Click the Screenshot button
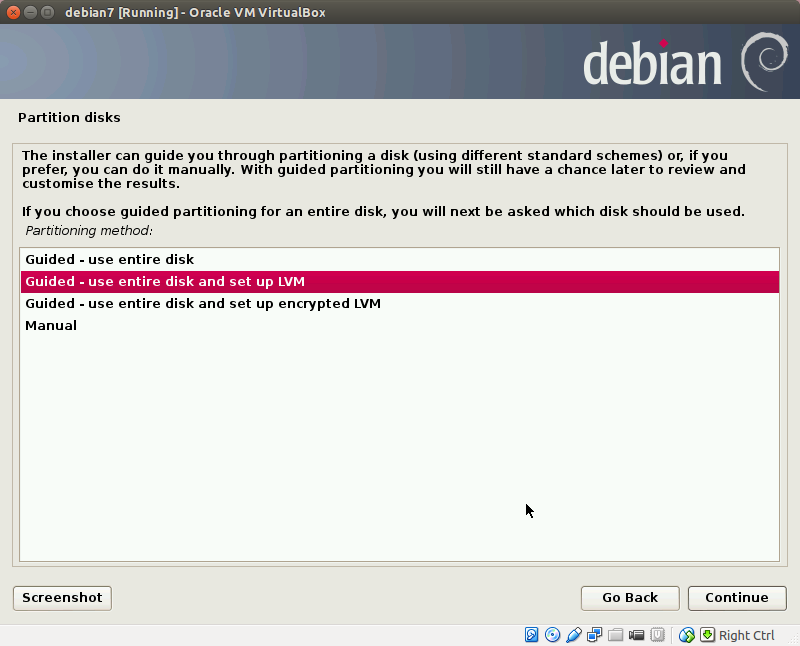 [62, 598]
